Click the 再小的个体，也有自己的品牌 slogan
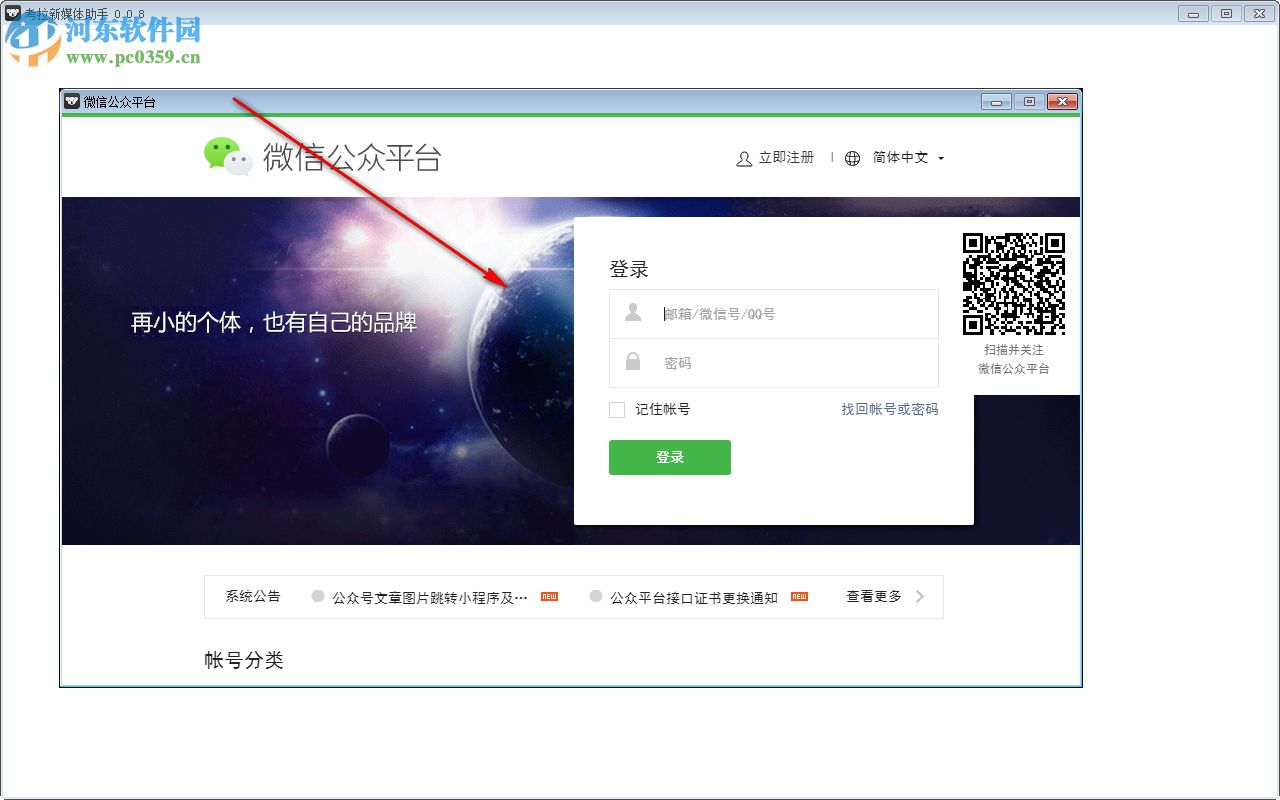Screen dimensions: 1280x800 (x=274, y=322)
